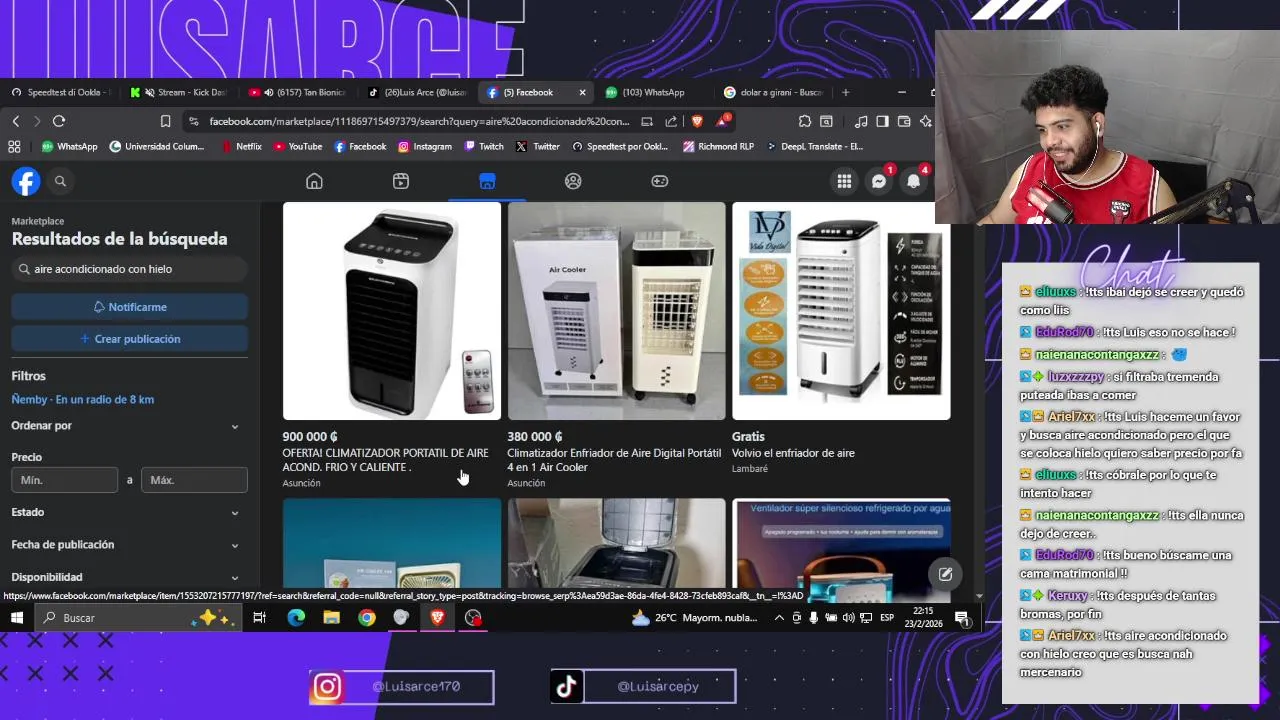The width and height of the screenshot is (1280, 720).
Task: Click the Mín. price input field
Action: coord(65,480)
